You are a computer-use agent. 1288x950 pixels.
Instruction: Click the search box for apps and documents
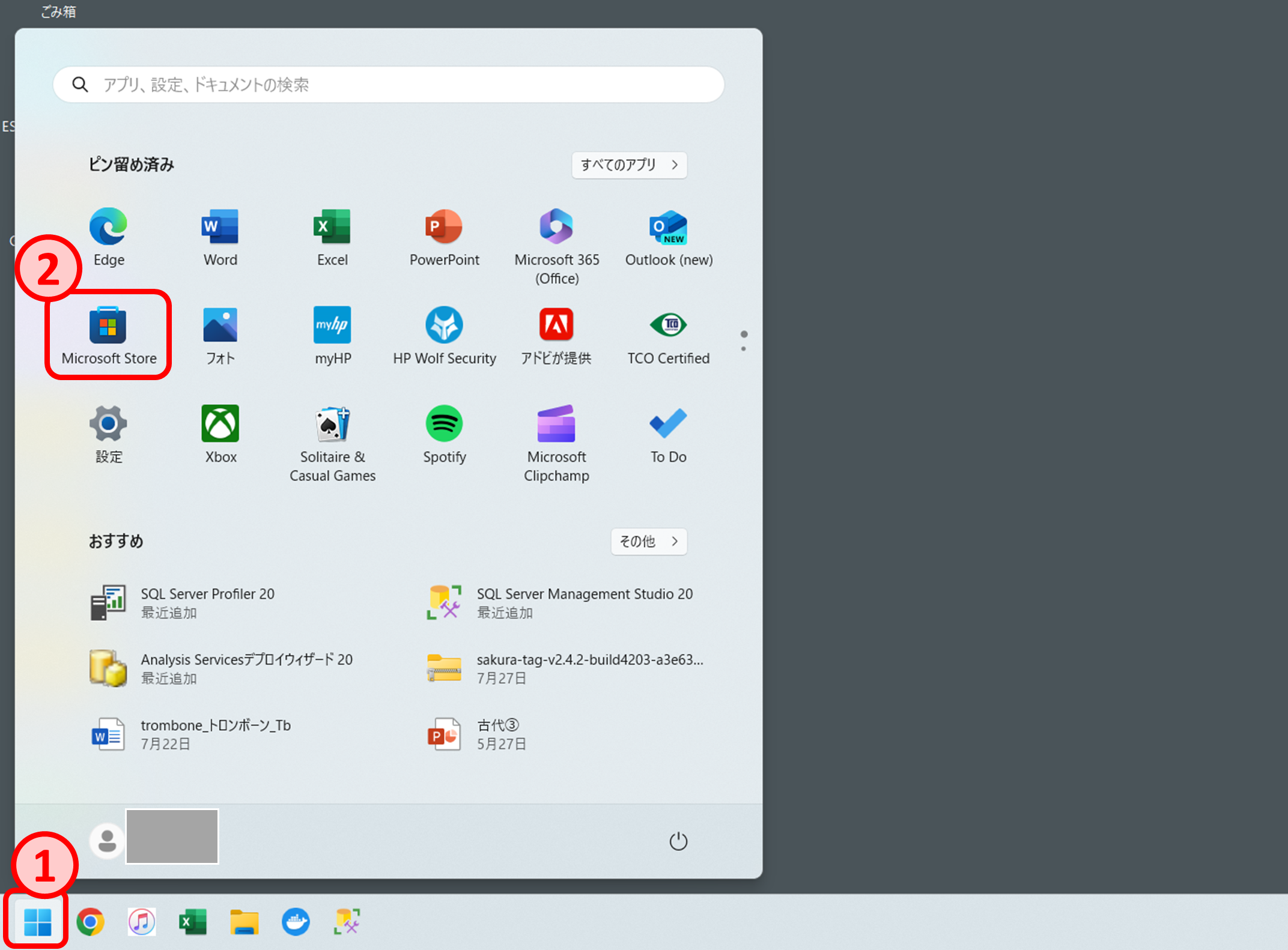[389, 85]
